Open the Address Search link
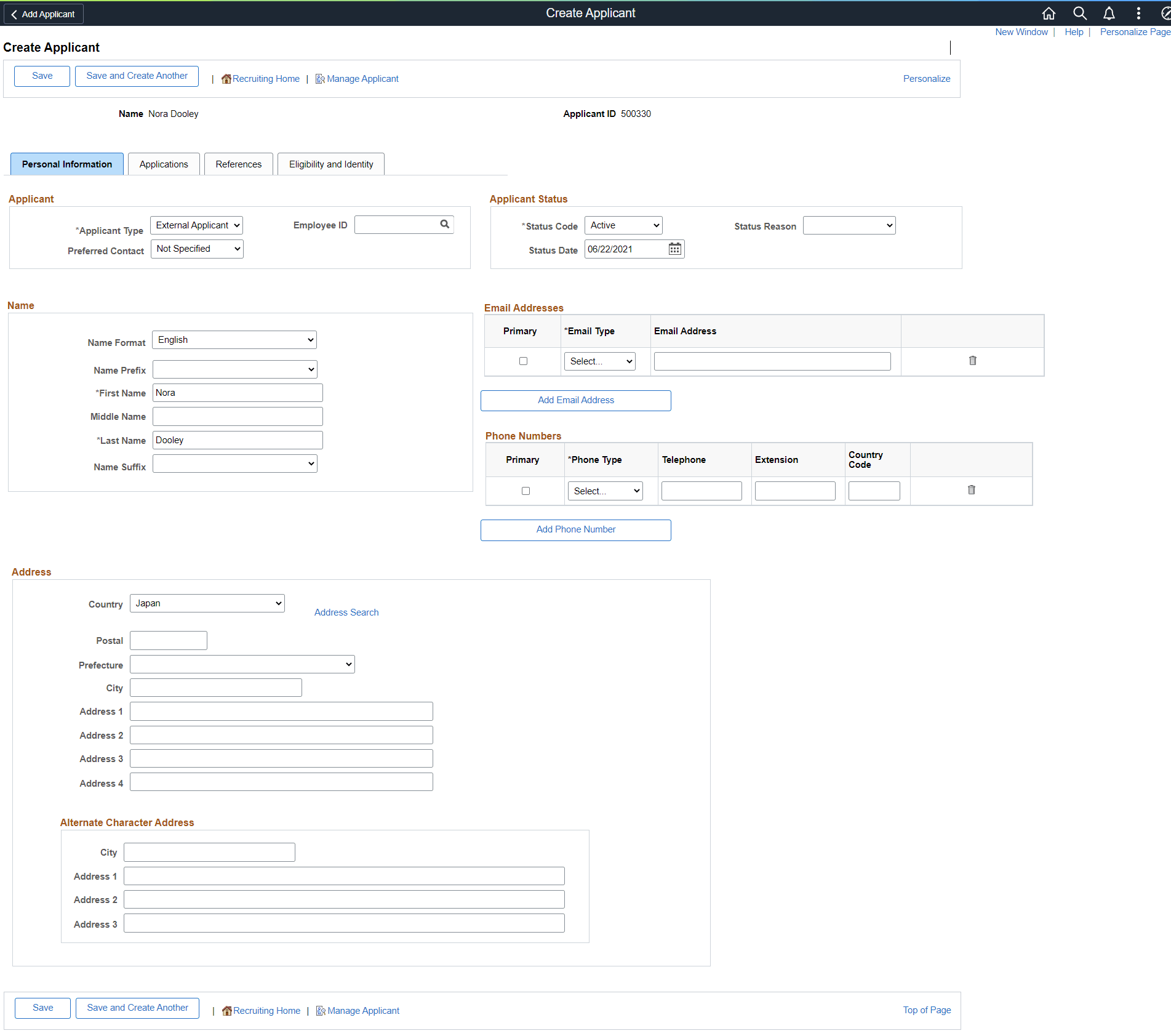The image size is (1171, 1036). click(x=346, y=612)
